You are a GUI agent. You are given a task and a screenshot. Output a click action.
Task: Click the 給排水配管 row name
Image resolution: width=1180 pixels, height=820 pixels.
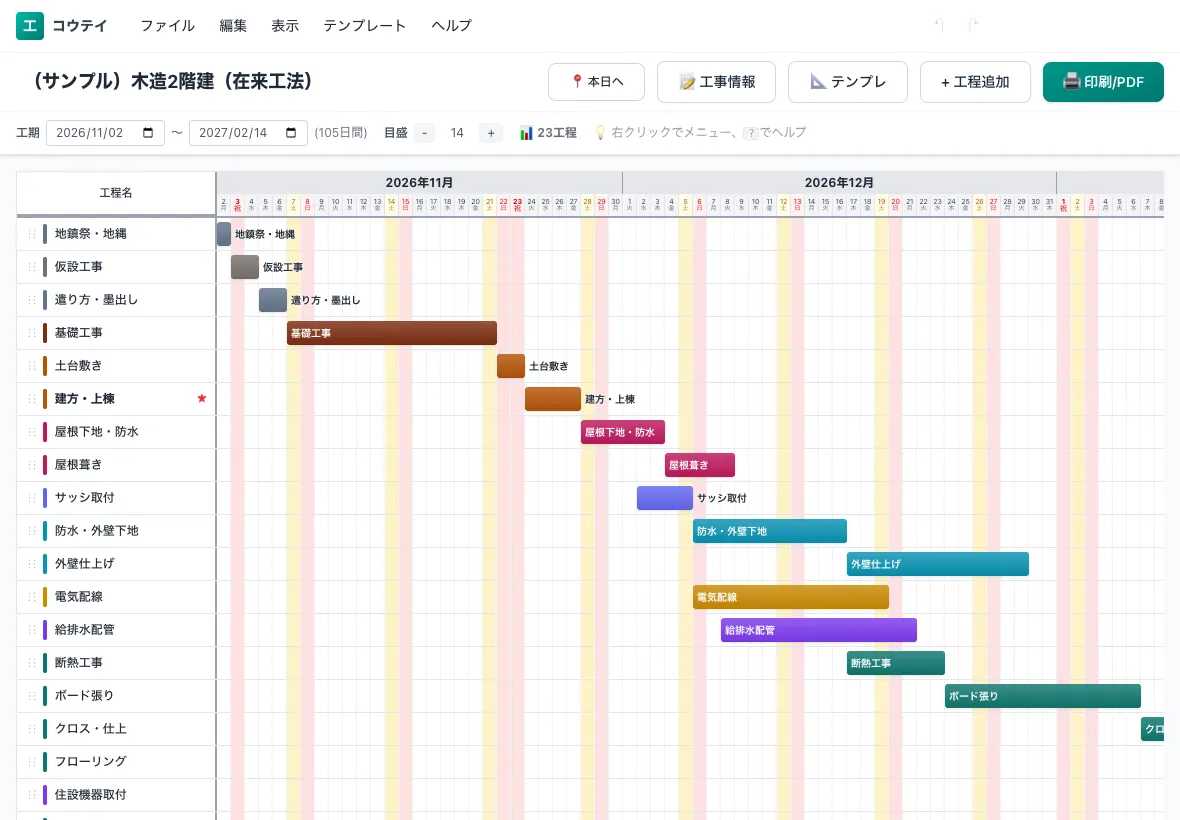[84, 630]
